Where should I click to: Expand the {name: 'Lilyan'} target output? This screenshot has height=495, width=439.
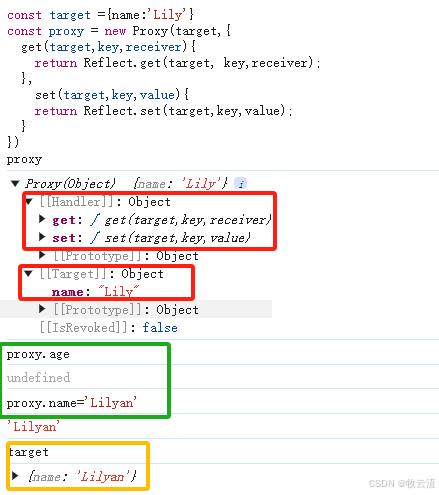(15, 476)
